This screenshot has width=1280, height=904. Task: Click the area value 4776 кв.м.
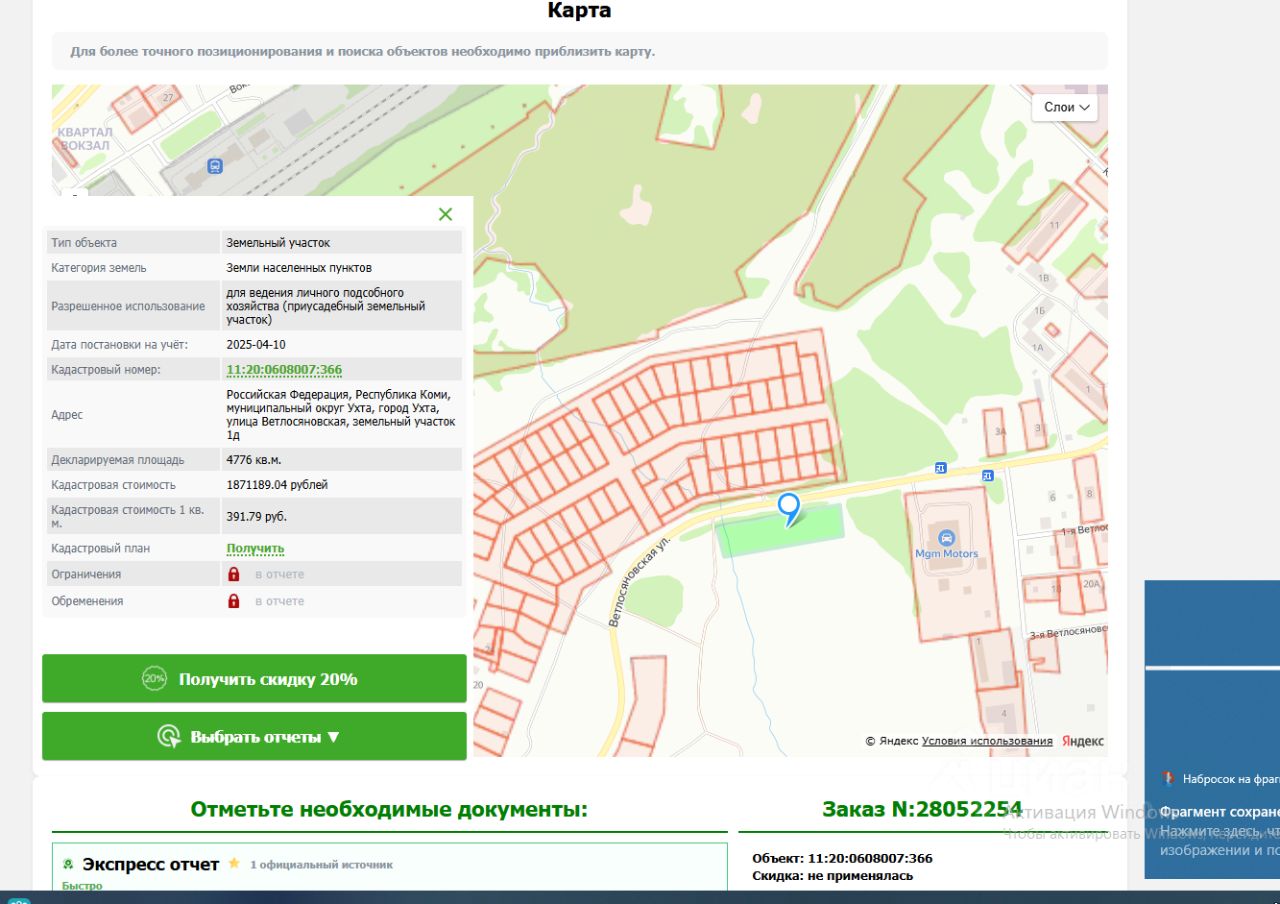coord(254,460)
